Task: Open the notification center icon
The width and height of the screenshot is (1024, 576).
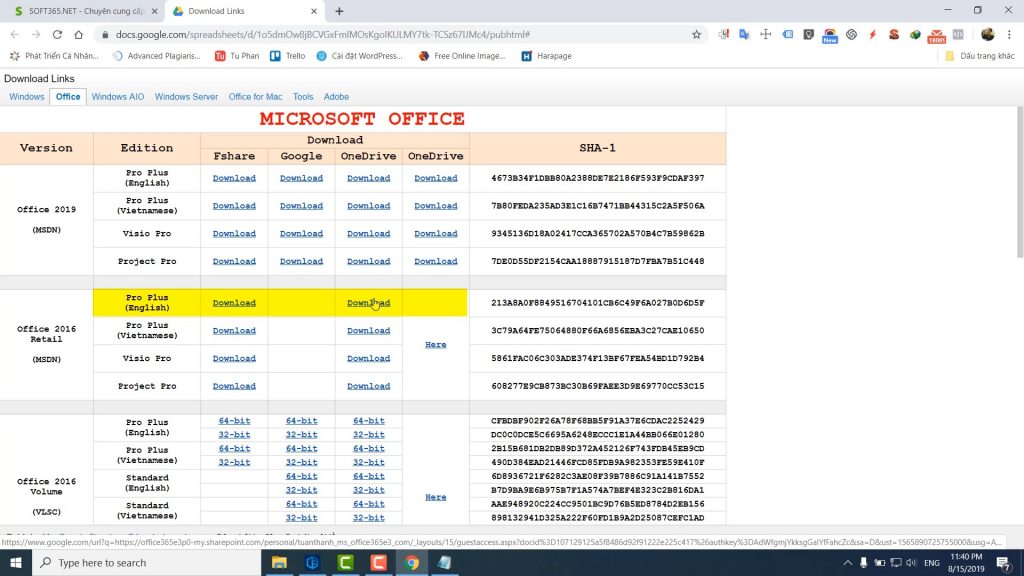Action: [x=1004, y=562]
